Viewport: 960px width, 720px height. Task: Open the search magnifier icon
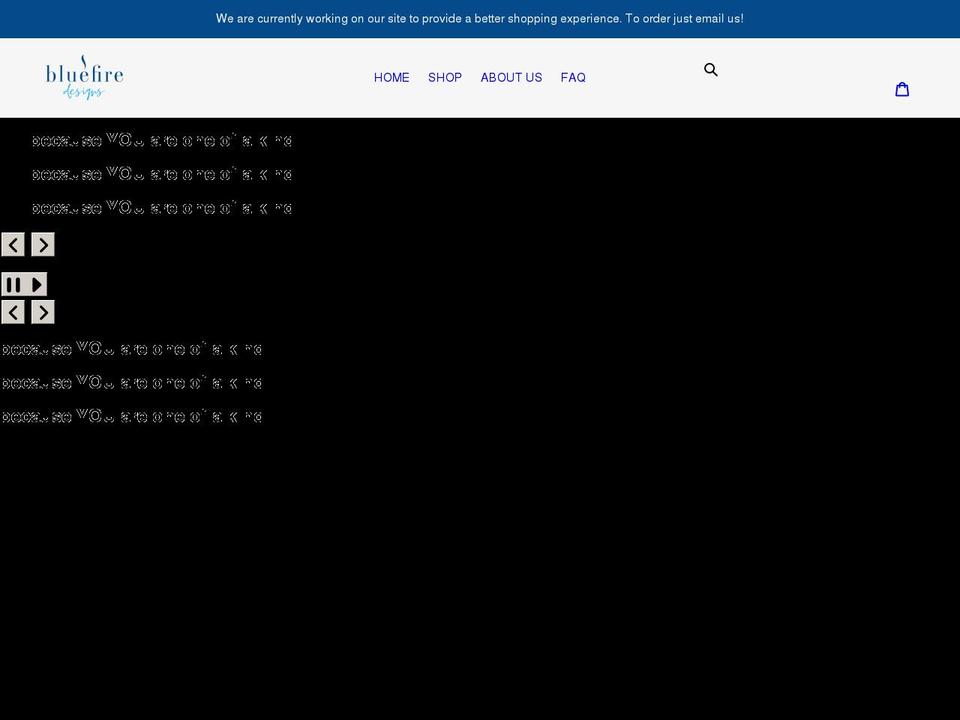pyautogui.click(x=710, y=69)
